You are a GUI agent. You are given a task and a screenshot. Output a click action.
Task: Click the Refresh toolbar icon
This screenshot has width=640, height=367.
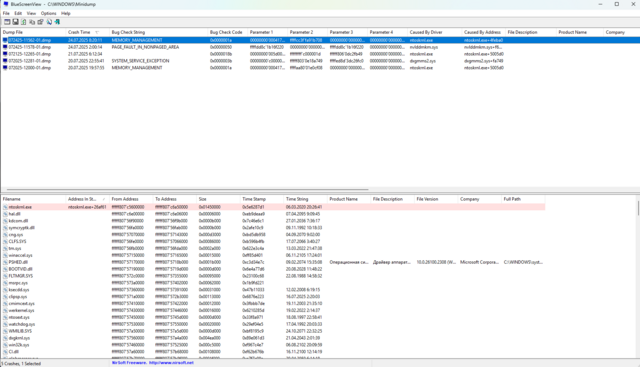coord(24,22)
